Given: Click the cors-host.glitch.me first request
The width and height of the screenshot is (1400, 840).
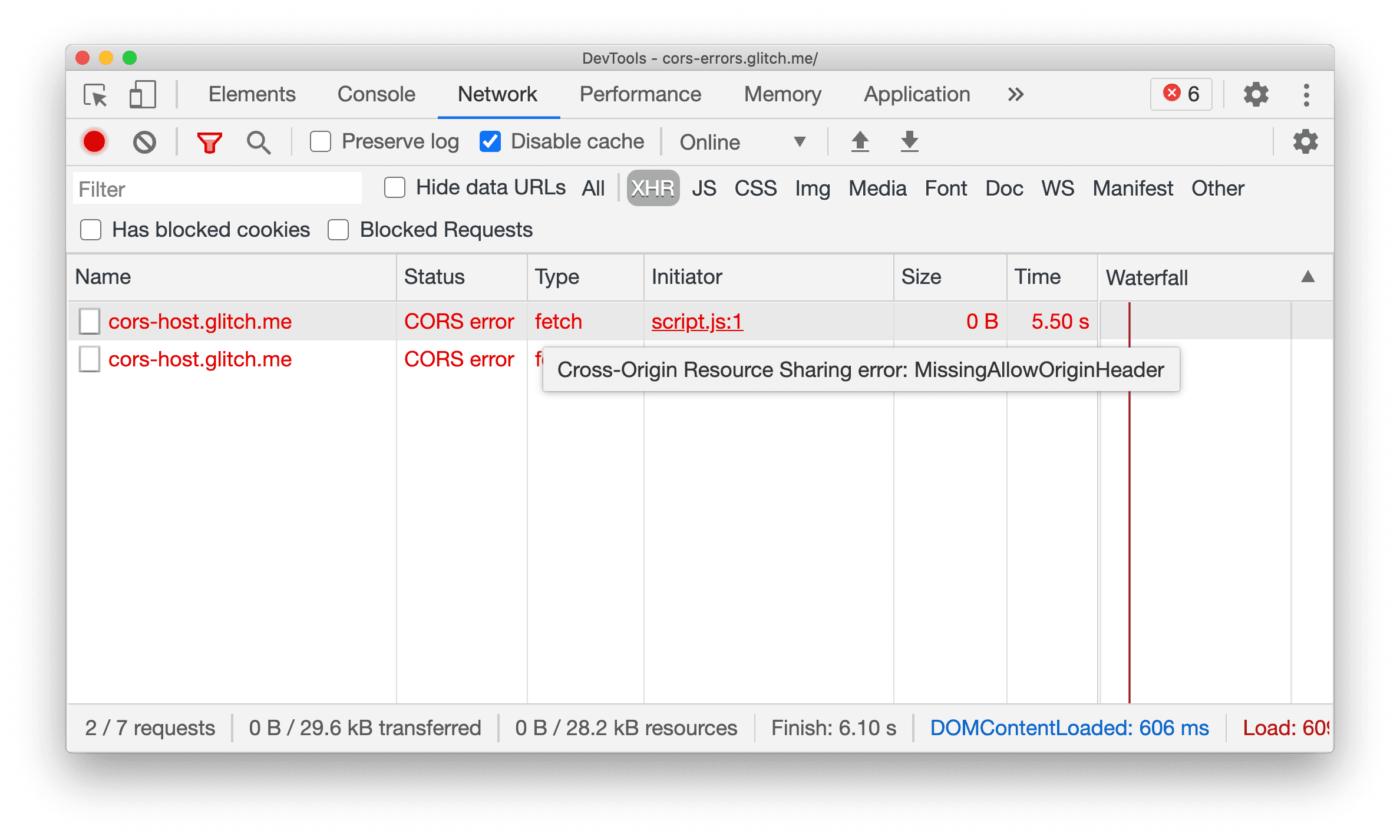Looking at the screenshot, I should [x=200, y=322].
